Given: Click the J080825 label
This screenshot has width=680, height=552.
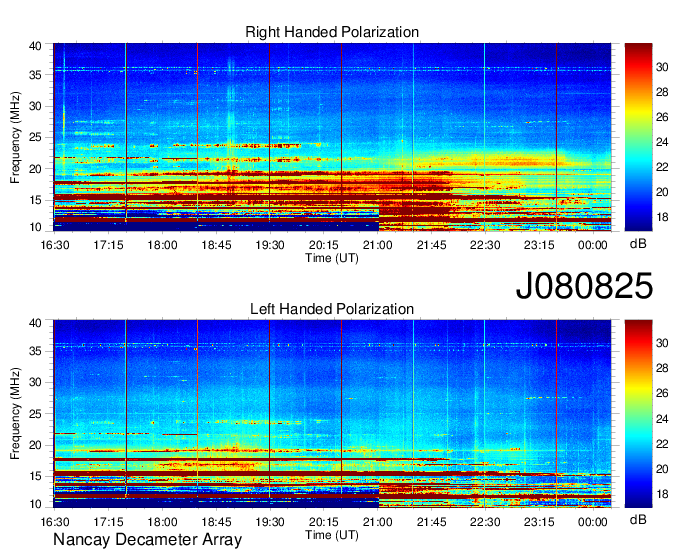Looking at the screenshot, I should (x=584, y=285).
